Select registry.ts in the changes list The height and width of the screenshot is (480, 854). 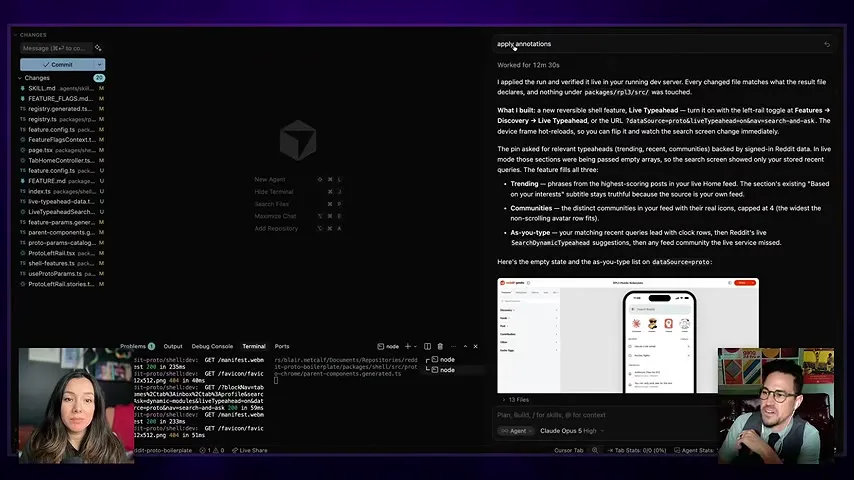pyautogui.click(x=62, y=119)
